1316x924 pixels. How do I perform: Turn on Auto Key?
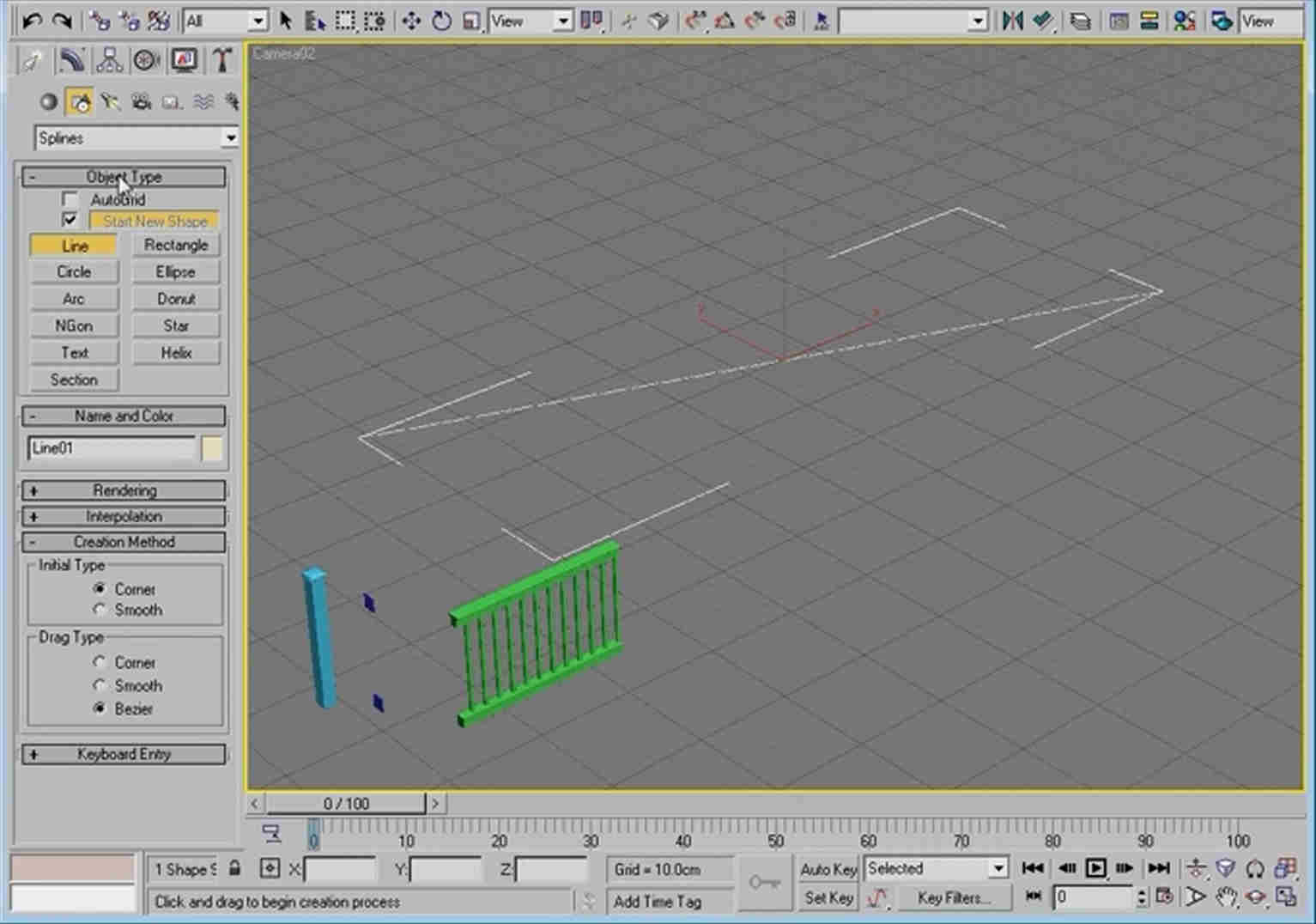[x=828, y=869]
